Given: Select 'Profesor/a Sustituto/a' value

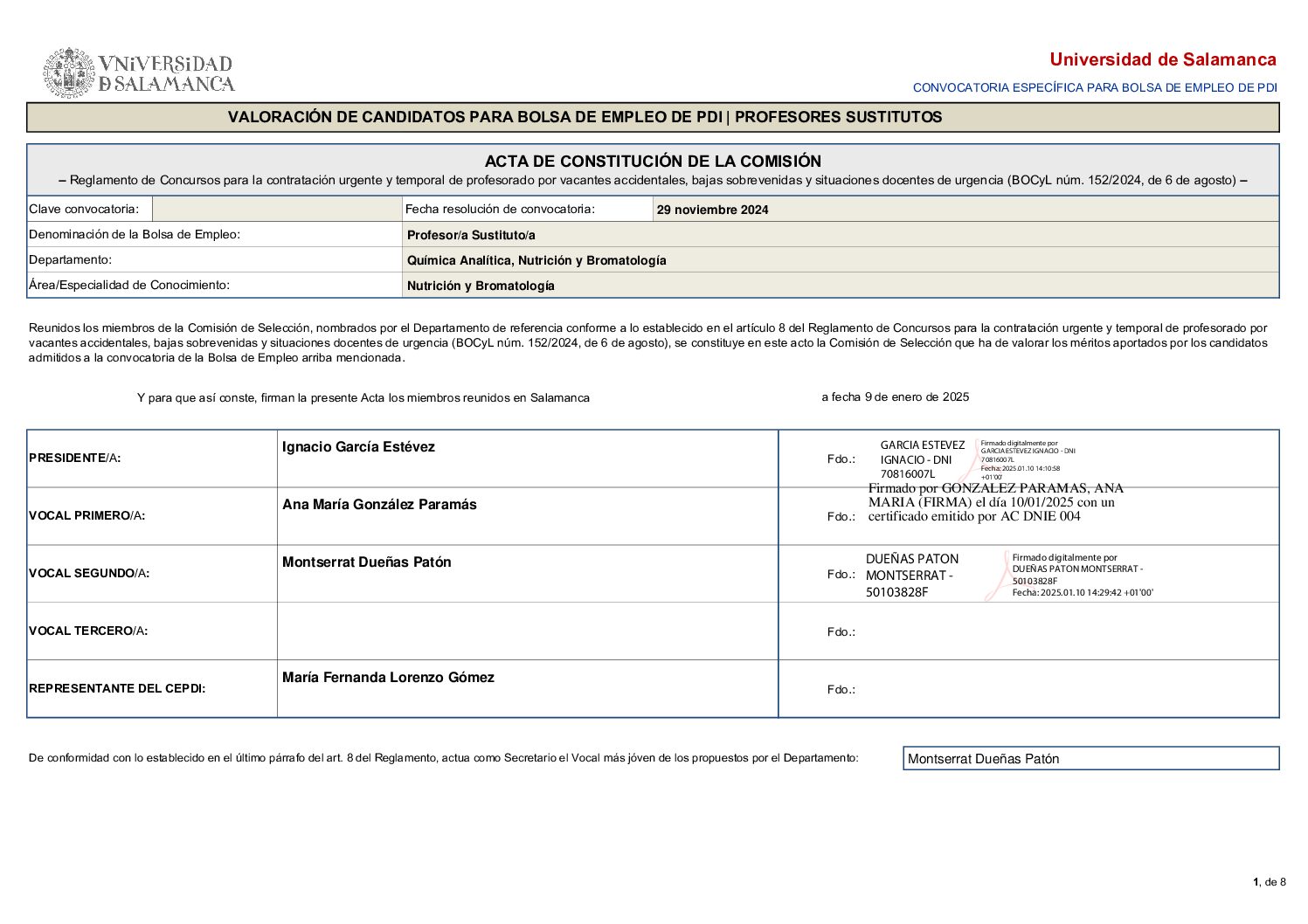Looking at the screenshot, I should (471, 235).
